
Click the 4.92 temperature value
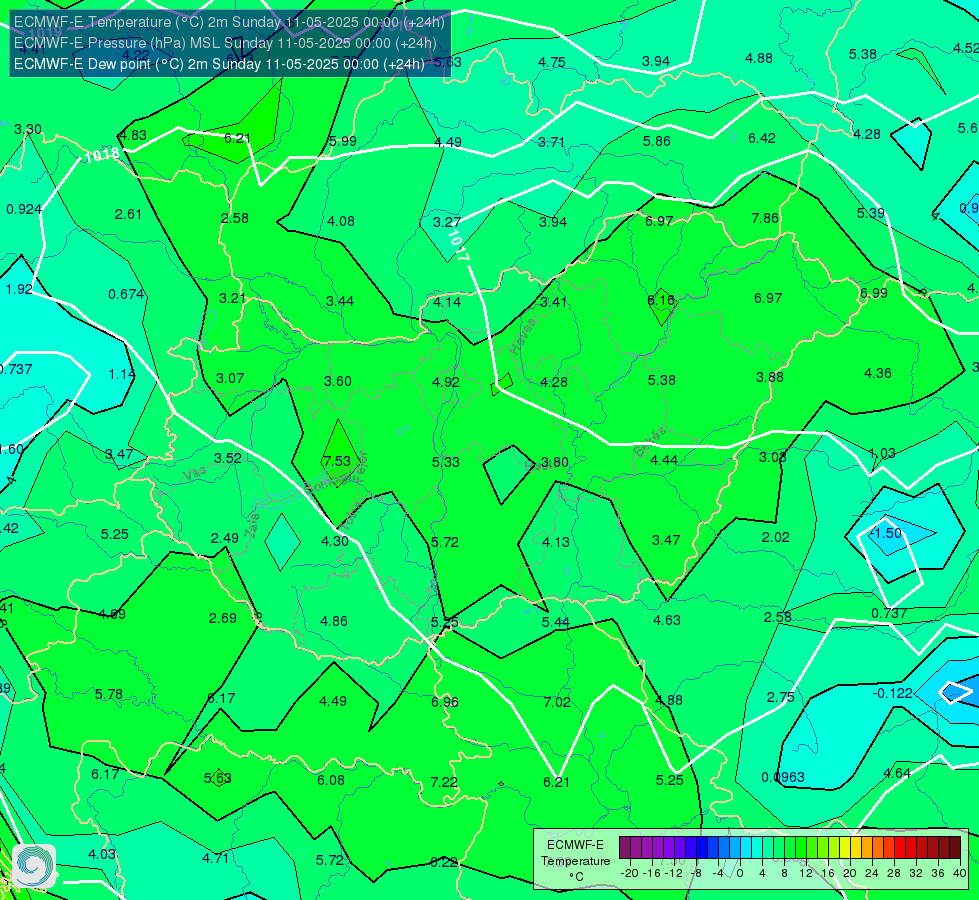tap(446, 382)
